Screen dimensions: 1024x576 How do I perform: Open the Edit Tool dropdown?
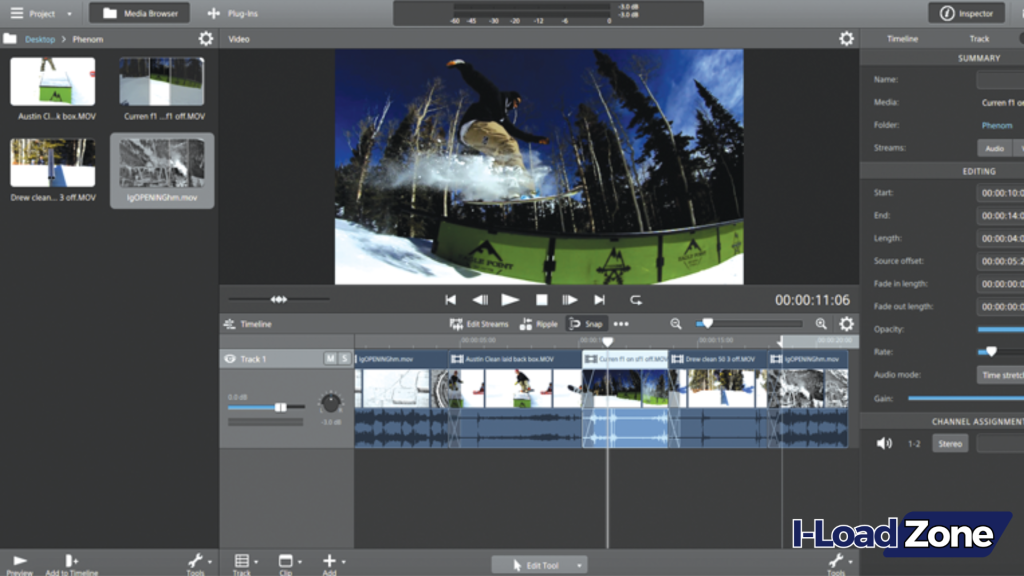point(540,564)
